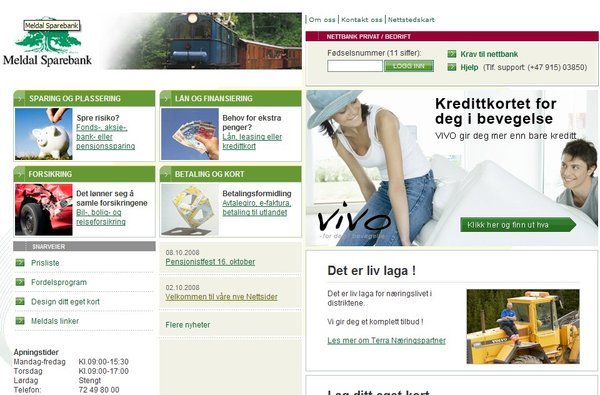Image resolution: width=600 pixels, height=395 pixels.
Task: Click the paper cube thumbnail
Action: coord(190,210)
